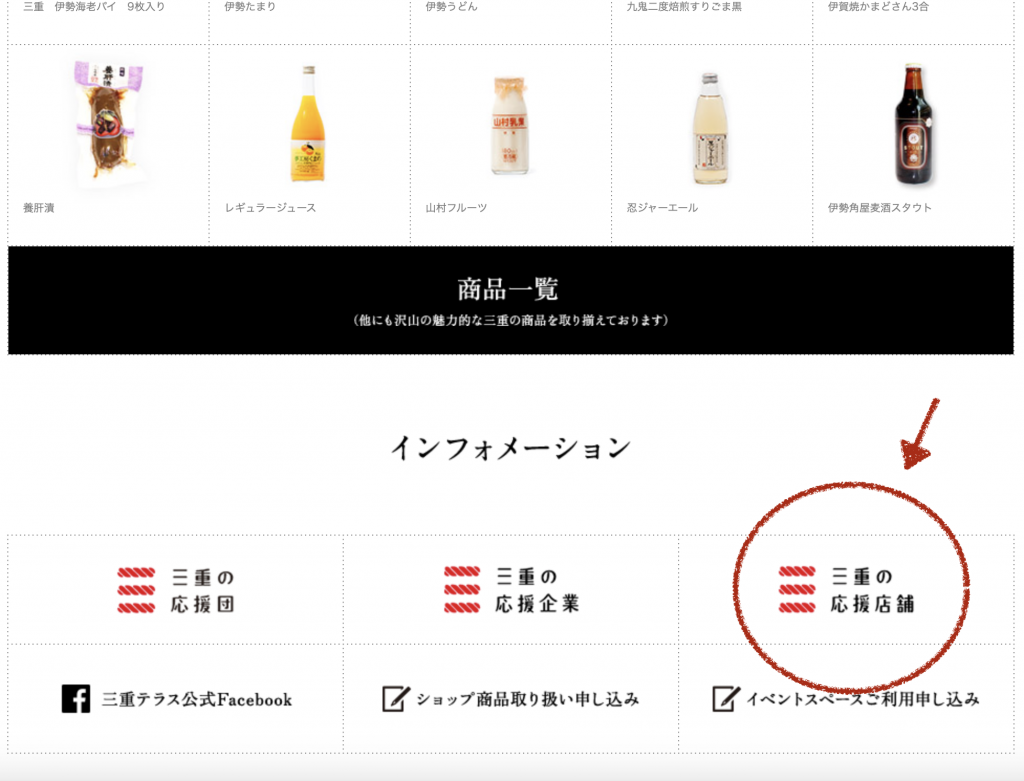Image resolution: width=1024 pixels, height=781 pixels.
Task: Open イベントスペースご利用申し込み text link
Action: pos(863,699)
